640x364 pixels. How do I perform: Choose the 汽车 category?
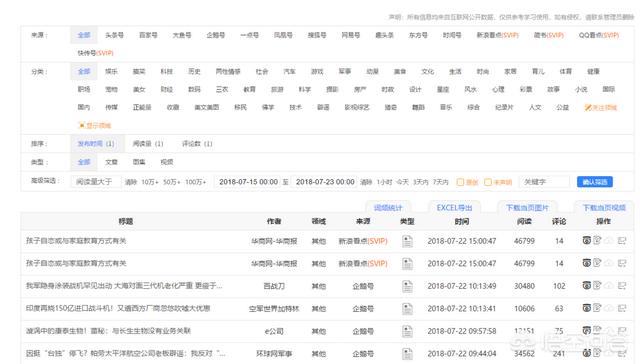pos(289,71)
